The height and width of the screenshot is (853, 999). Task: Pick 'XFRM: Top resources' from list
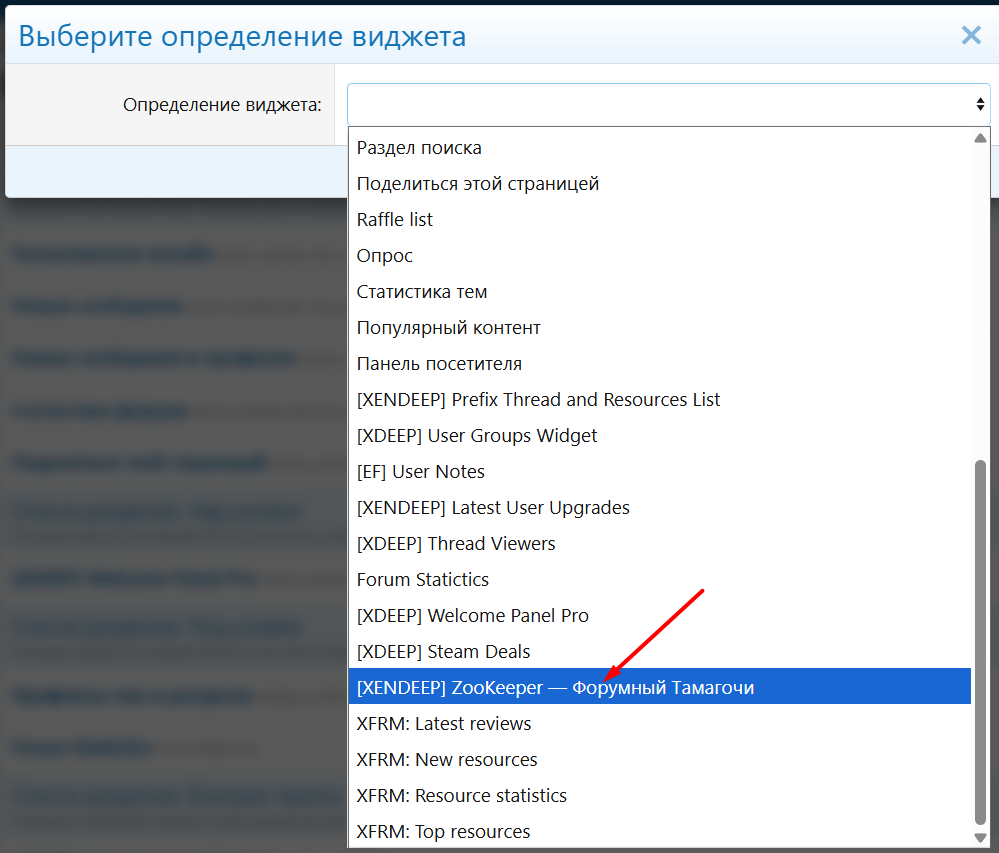coord(443,832)
